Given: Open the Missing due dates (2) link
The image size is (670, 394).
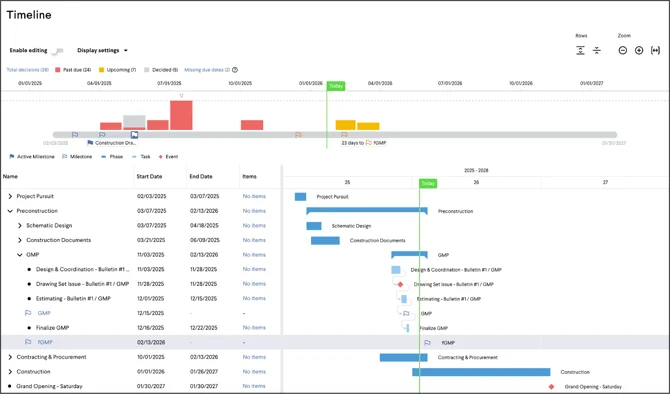Looking at the screenshot, I should pyautogui.click(x=207, y=70).
